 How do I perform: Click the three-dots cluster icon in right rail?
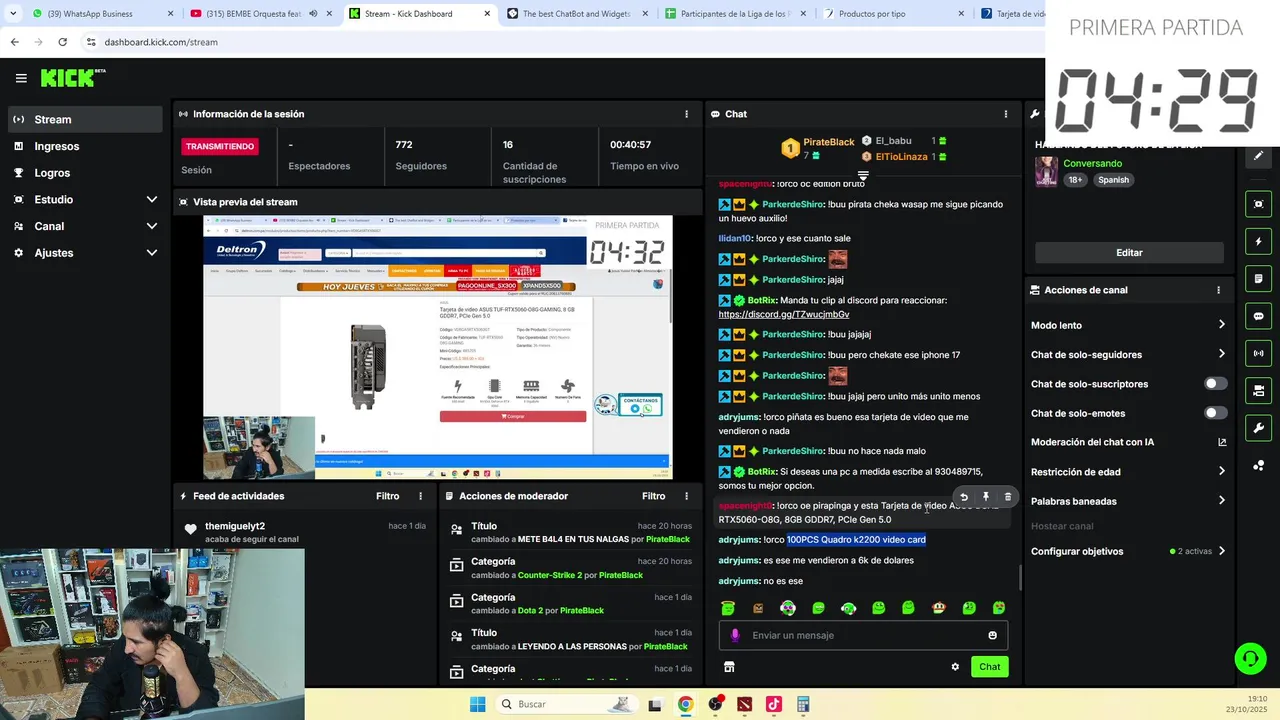click(x=1258, y=466)
